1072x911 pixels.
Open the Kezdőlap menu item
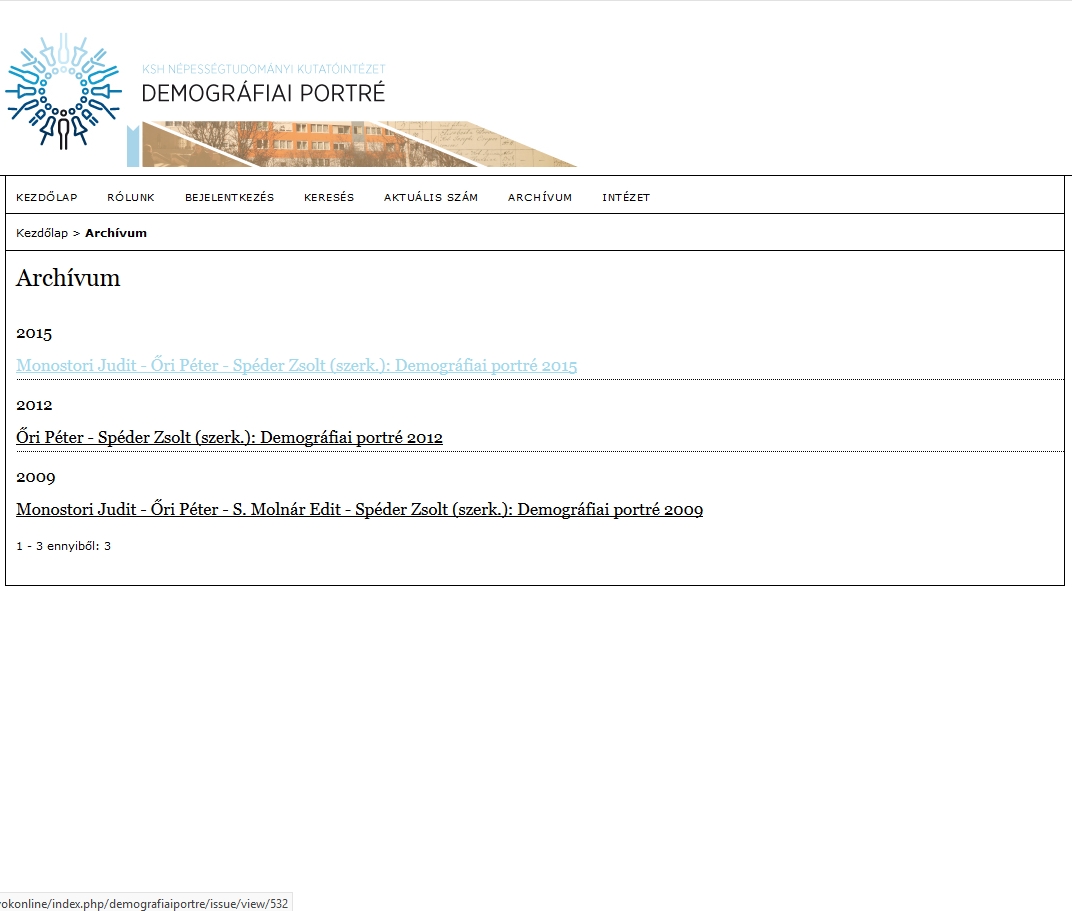pos(46,197)
